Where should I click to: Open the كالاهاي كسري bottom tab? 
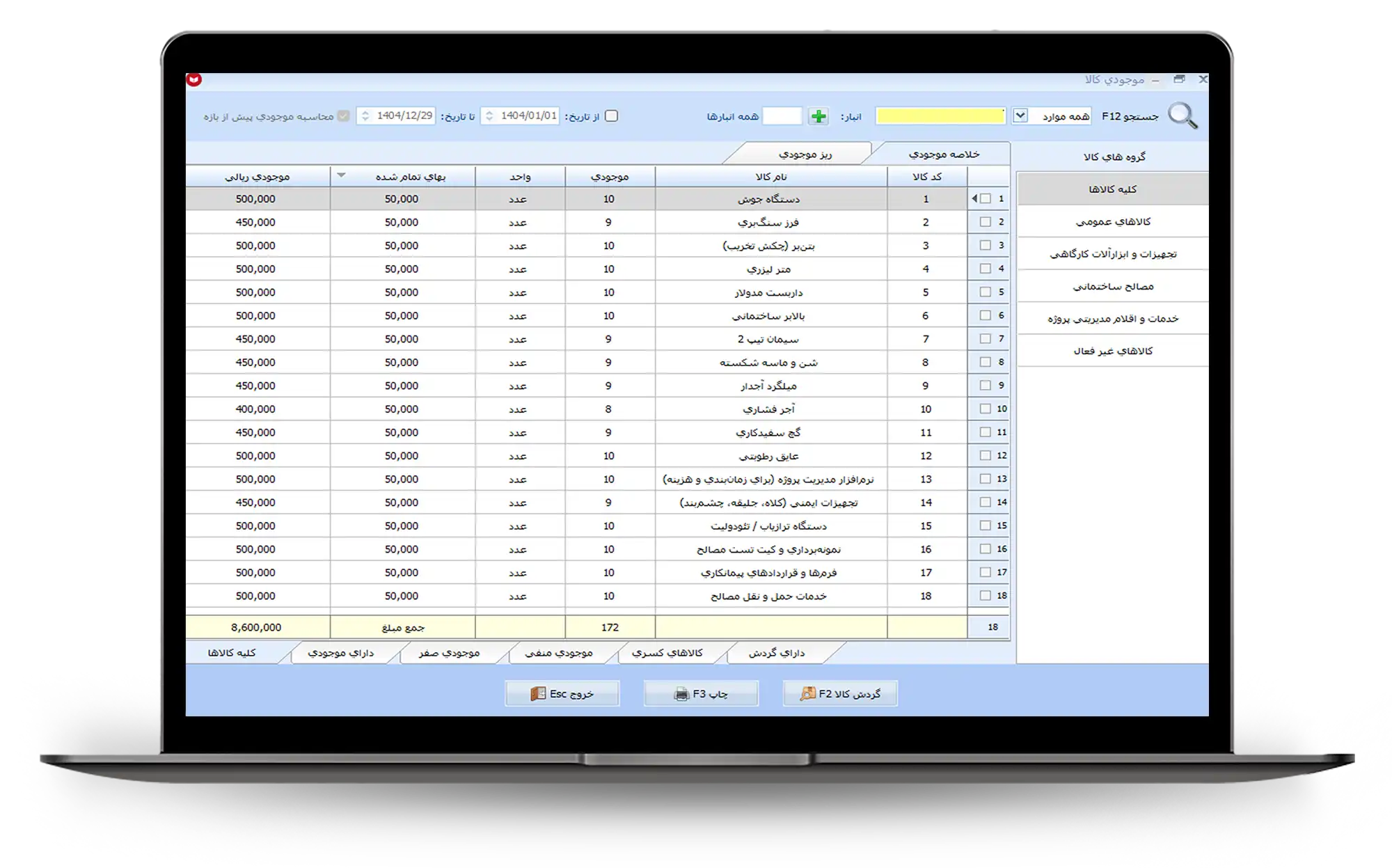tap(667, 653)
